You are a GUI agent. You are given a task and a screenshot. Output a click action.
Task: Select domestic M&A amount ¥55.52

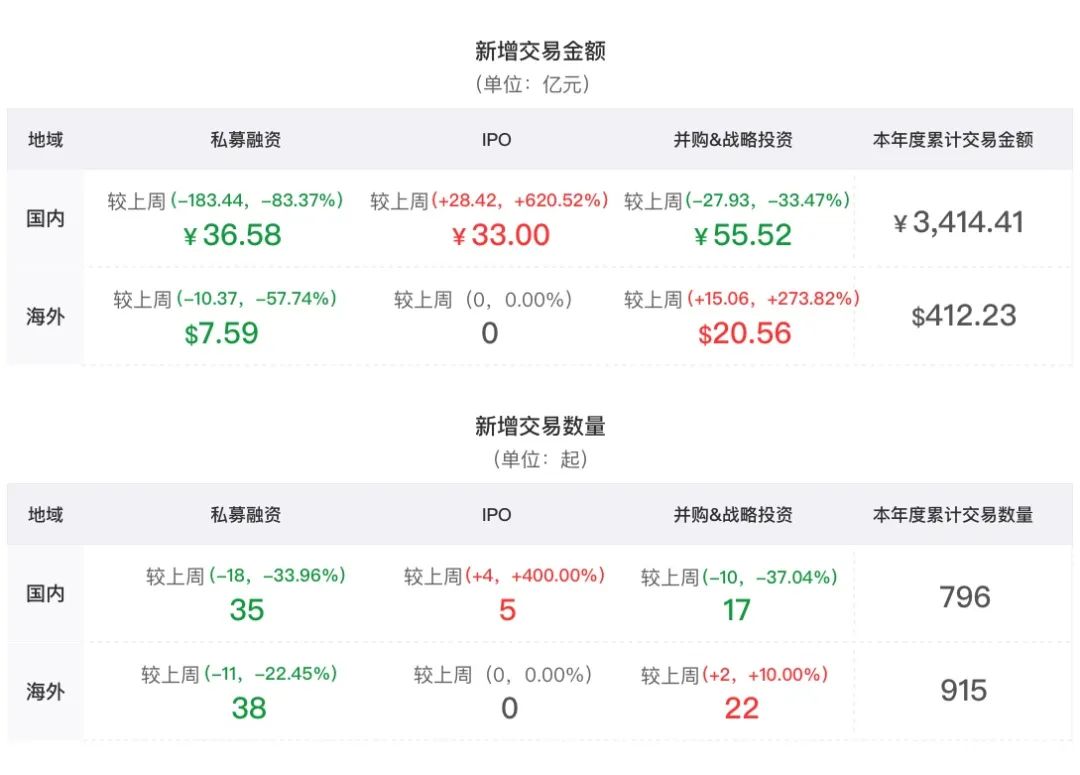[x=742, y=235]
